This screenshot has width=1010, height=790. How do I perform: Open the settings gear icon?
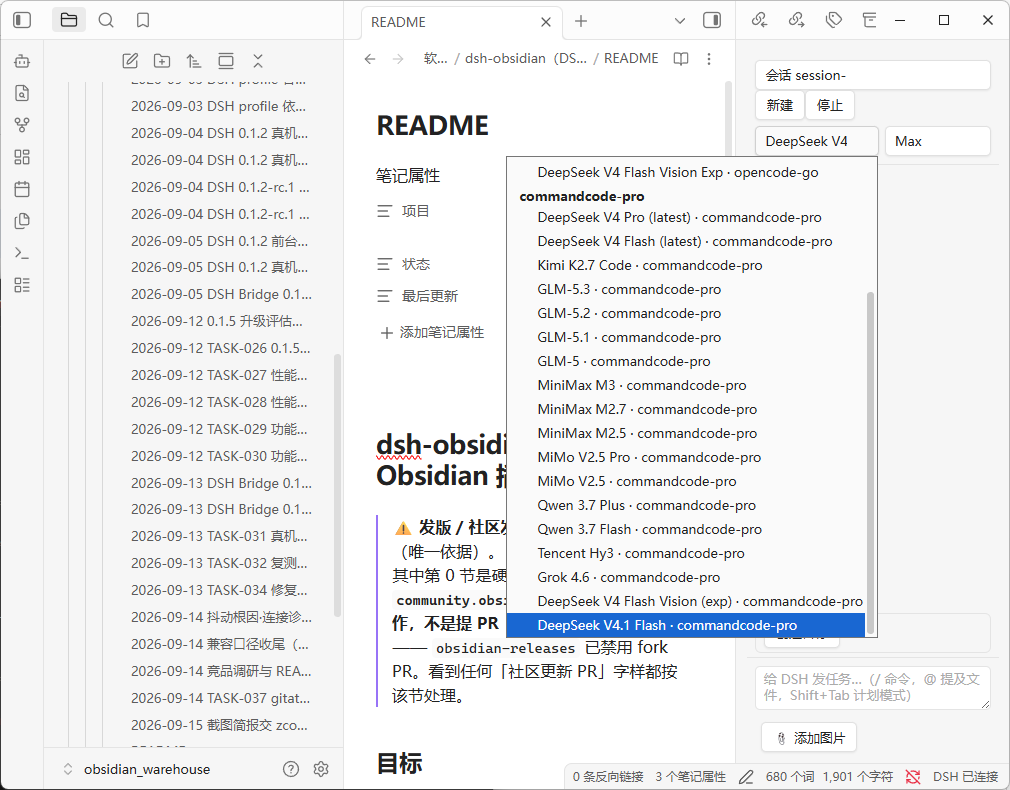(321, 769)
